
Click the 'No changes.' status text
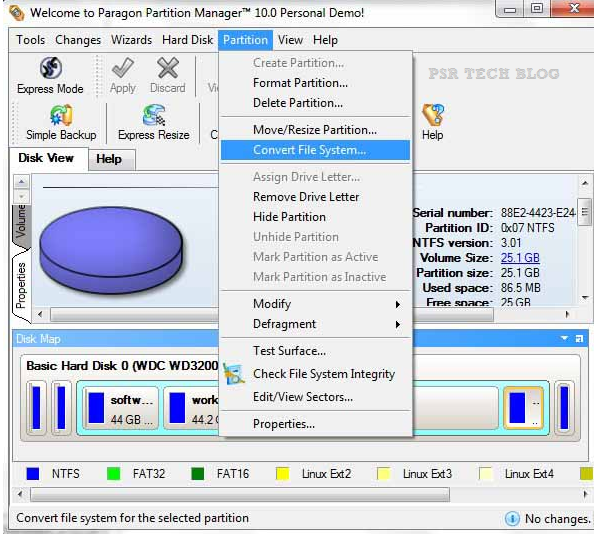pyautogui.click(x=557, y=518)
